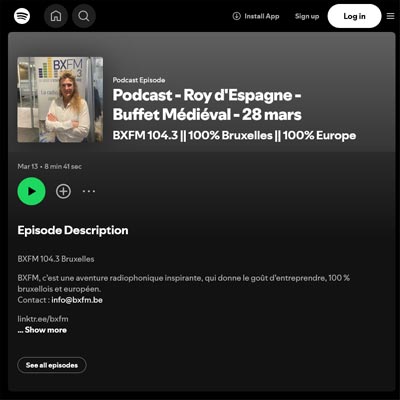The image size is (400, 400).
Task: Open the Install App link
Action: click(x=256, y=16)
